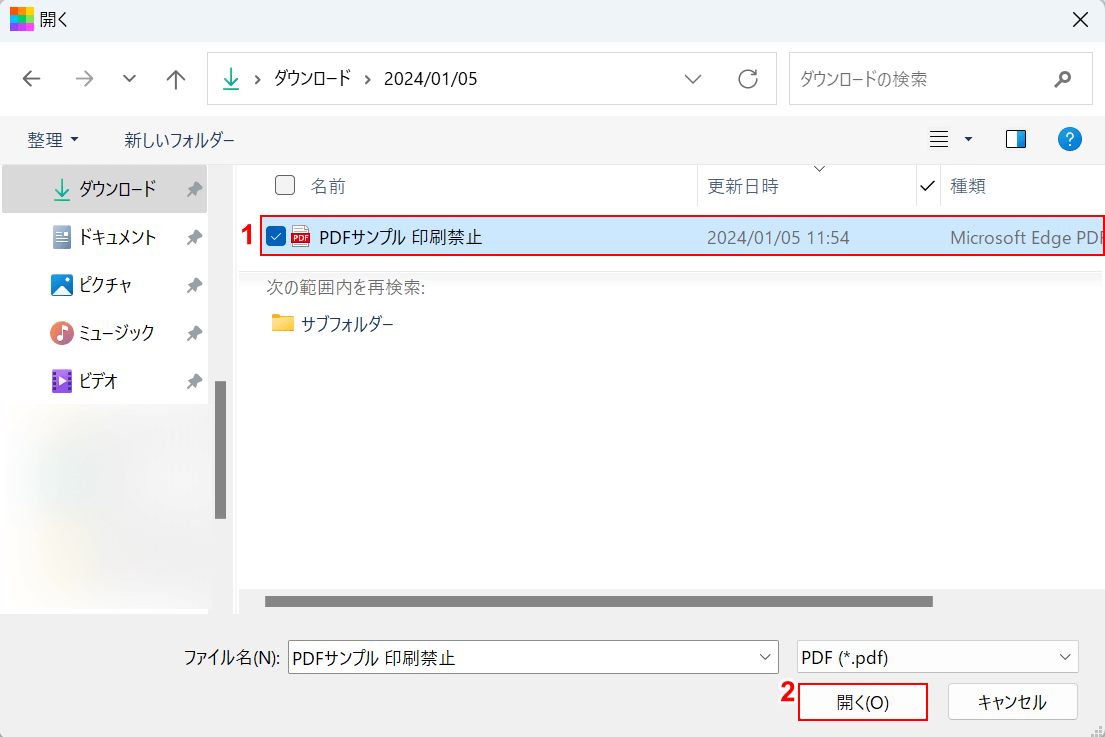Click the キャンセル button

click(1012, 702)
